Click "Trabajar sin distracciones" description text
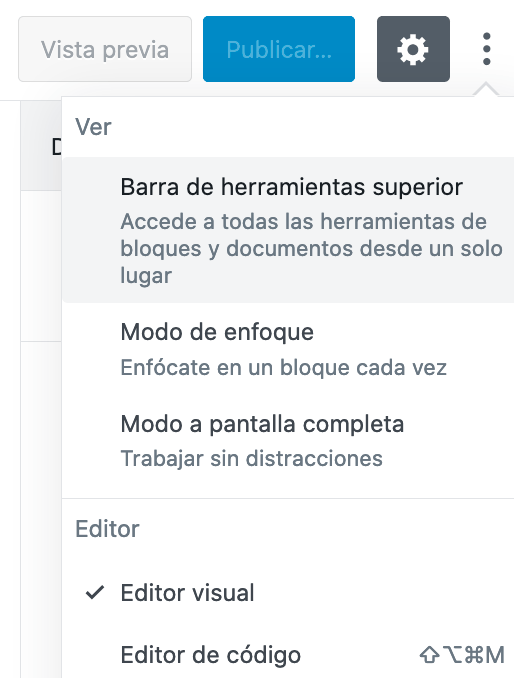The width and height of the screenshot is (514, 678). coord(252,459)
